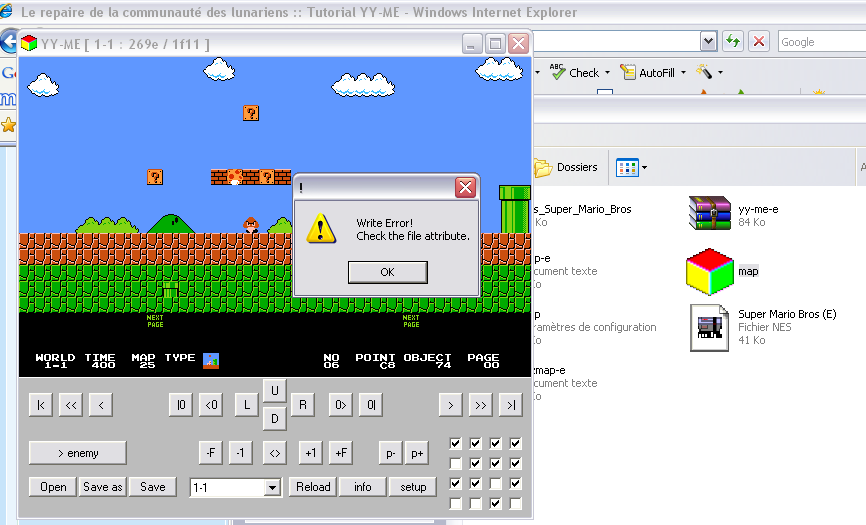The width and height of the screenshot is (866, 525).
Task: Click the yellow warning icon in error dialog
Action: point(321,228)
